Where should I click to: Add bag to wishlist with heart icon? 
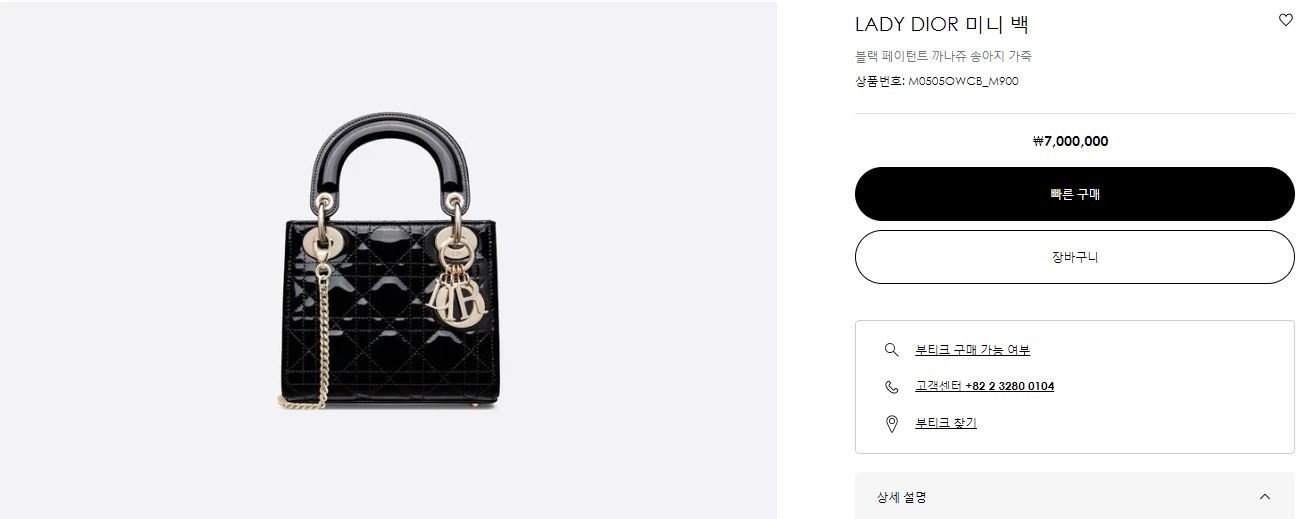(1286, 20)
